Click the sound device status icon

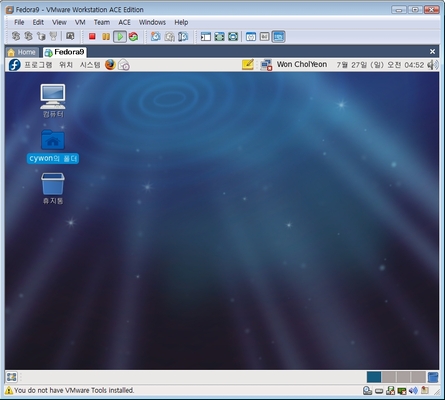[413, 390]
